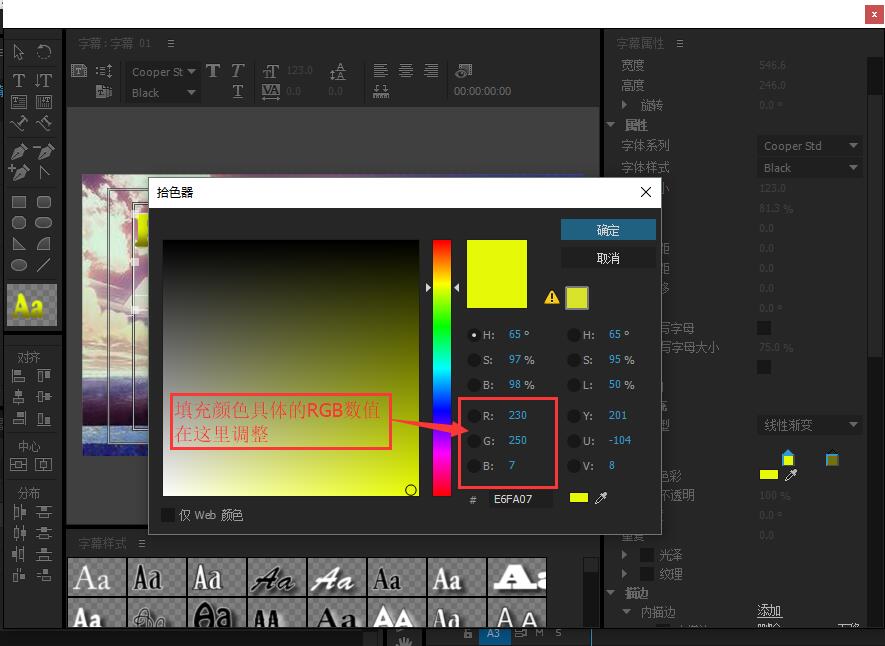Select the Path Type tool

tap(19, 122)
